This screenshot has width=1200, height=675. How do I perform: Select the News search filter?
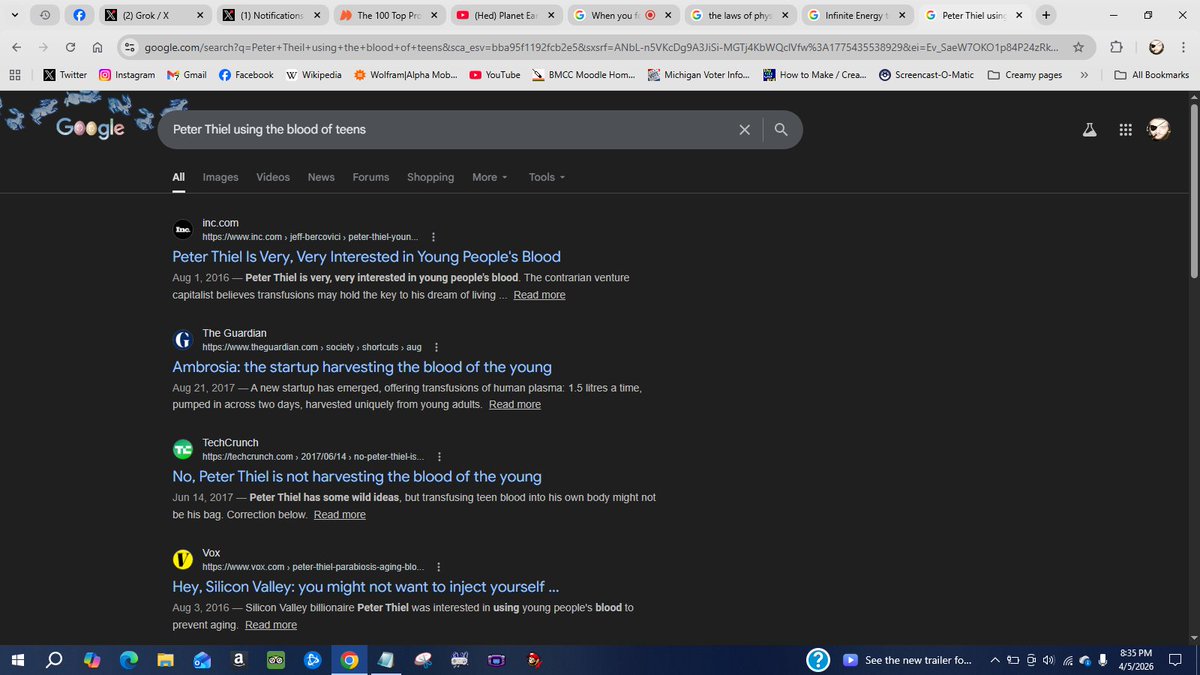[x=321, y=177]
